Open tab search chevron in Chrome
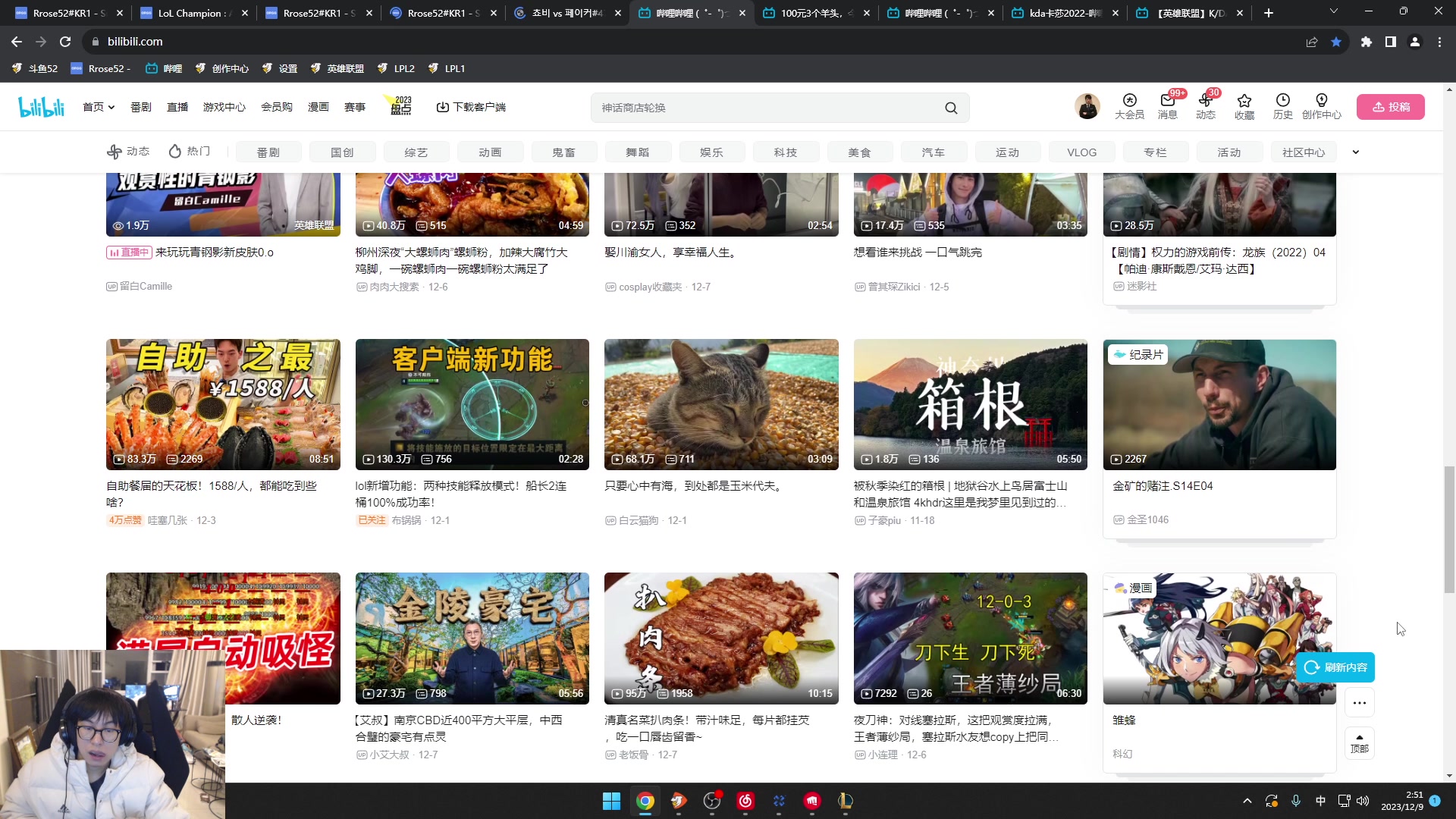 (x=1334, y=11)
